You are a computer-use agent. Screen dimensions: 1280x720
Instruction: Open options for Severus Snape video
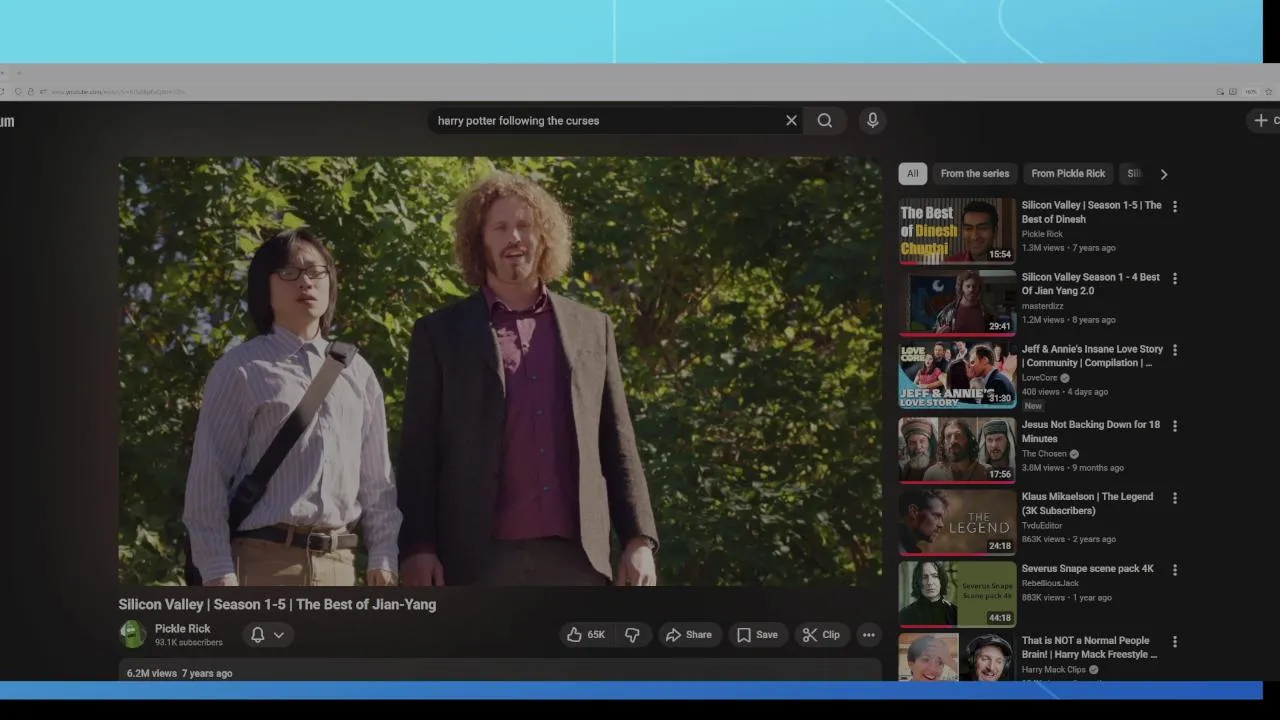(1175, 570)
